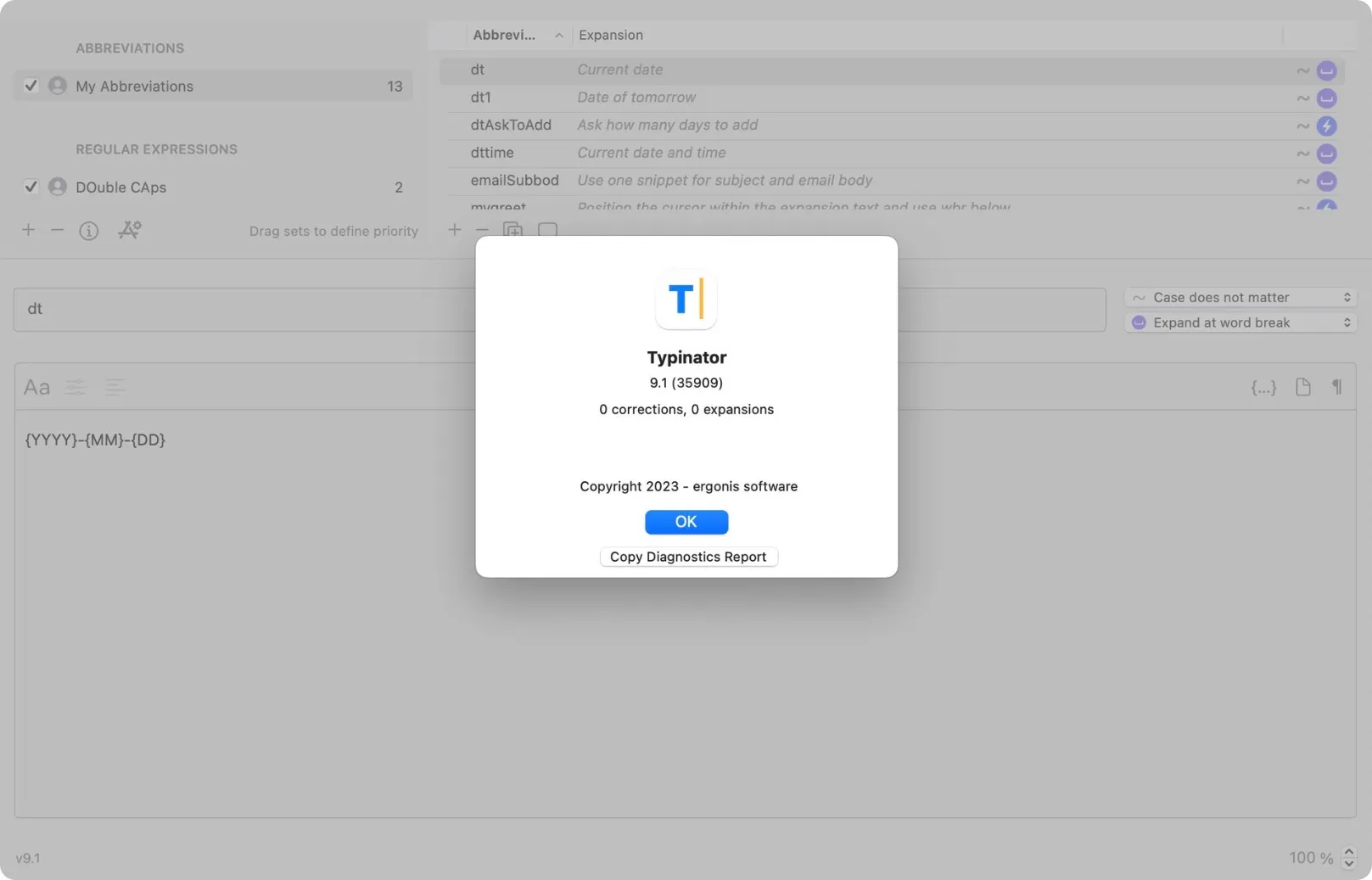Click immediate-expand bolt icon in dtAskToAdd row
Image resolution: width=1372 pixels, height=880 pixels.
(1327, 126)
